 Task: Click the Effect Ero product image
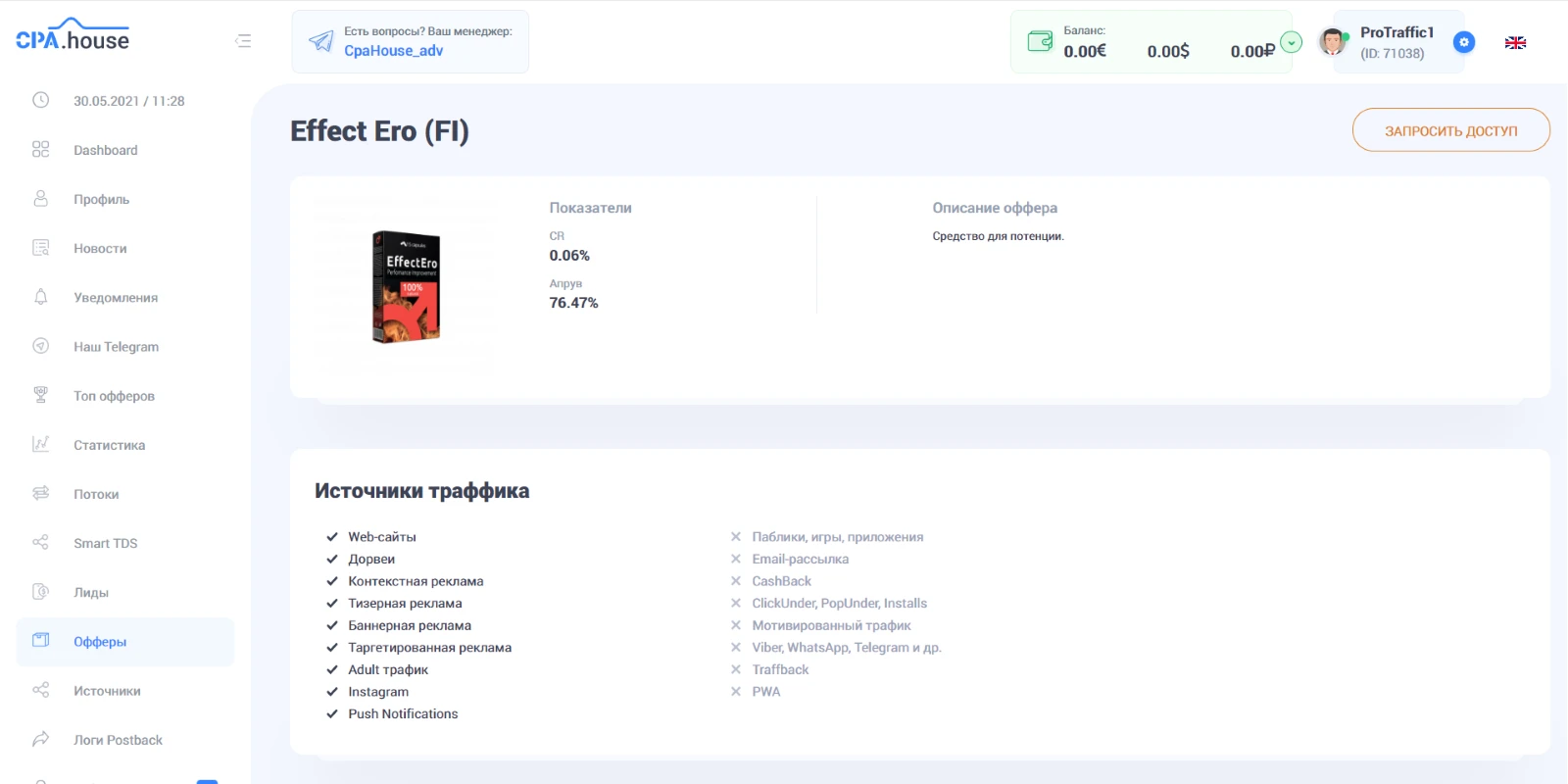point(406,286)
